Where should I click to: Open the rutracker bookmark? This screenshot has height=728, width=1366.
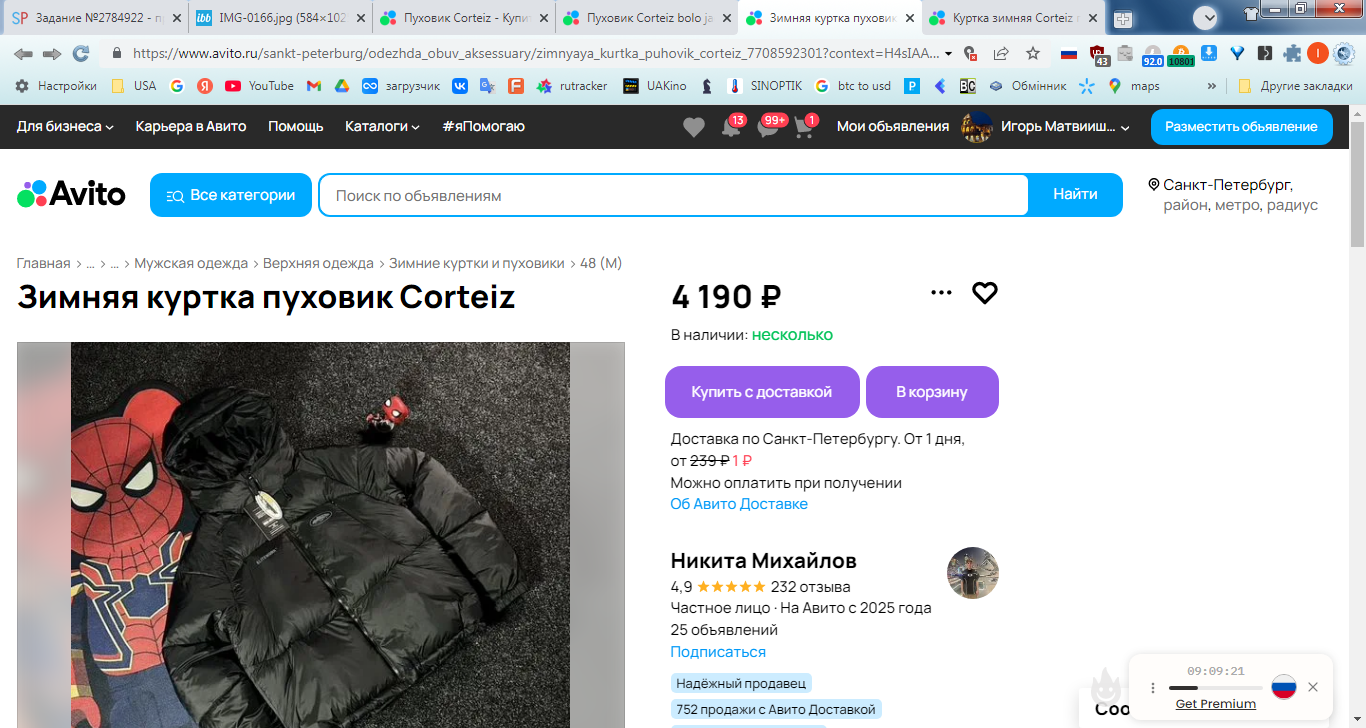click(572, 86)
